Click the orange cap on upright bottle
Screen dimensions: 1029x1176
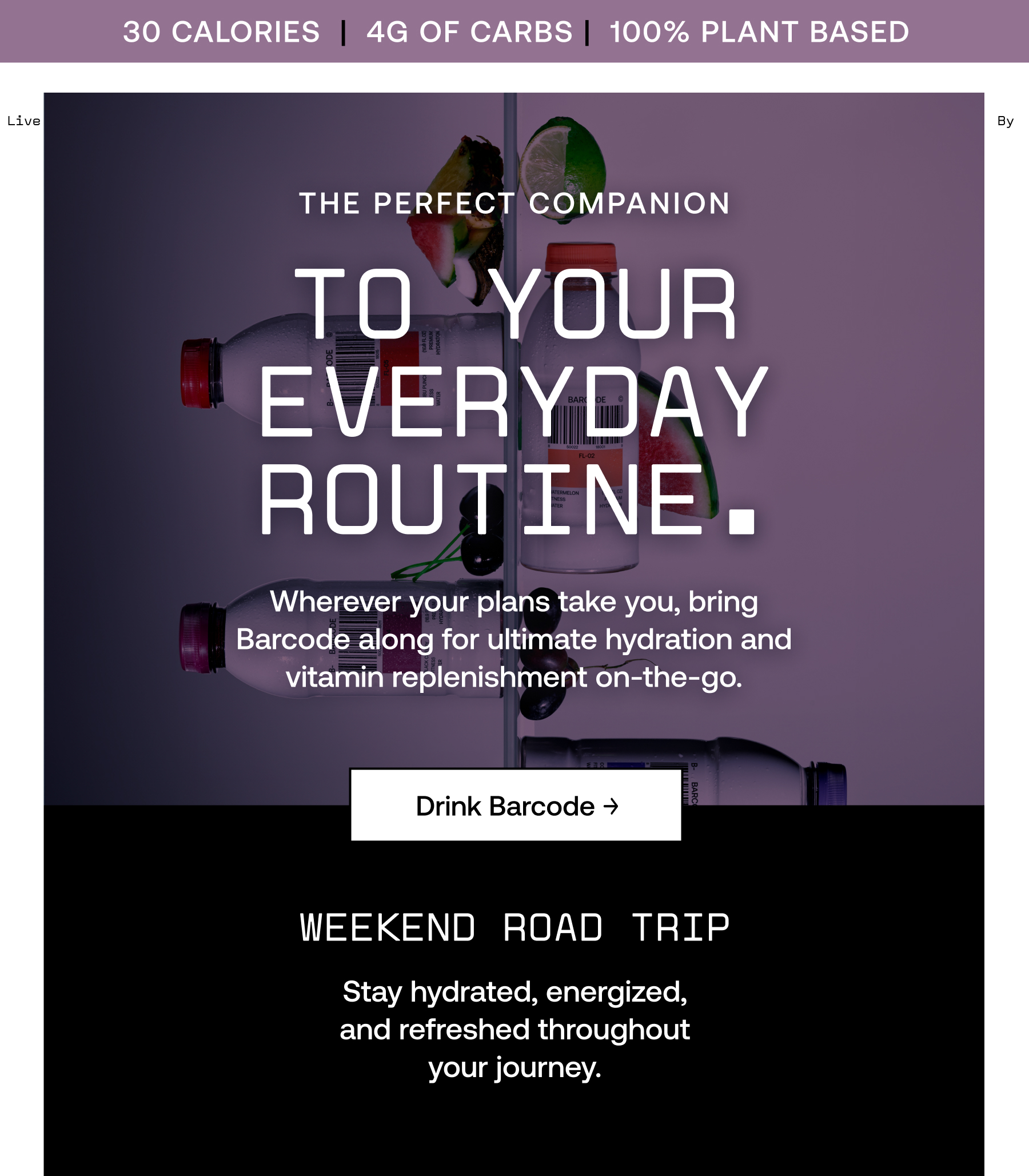tap(580, 257)
